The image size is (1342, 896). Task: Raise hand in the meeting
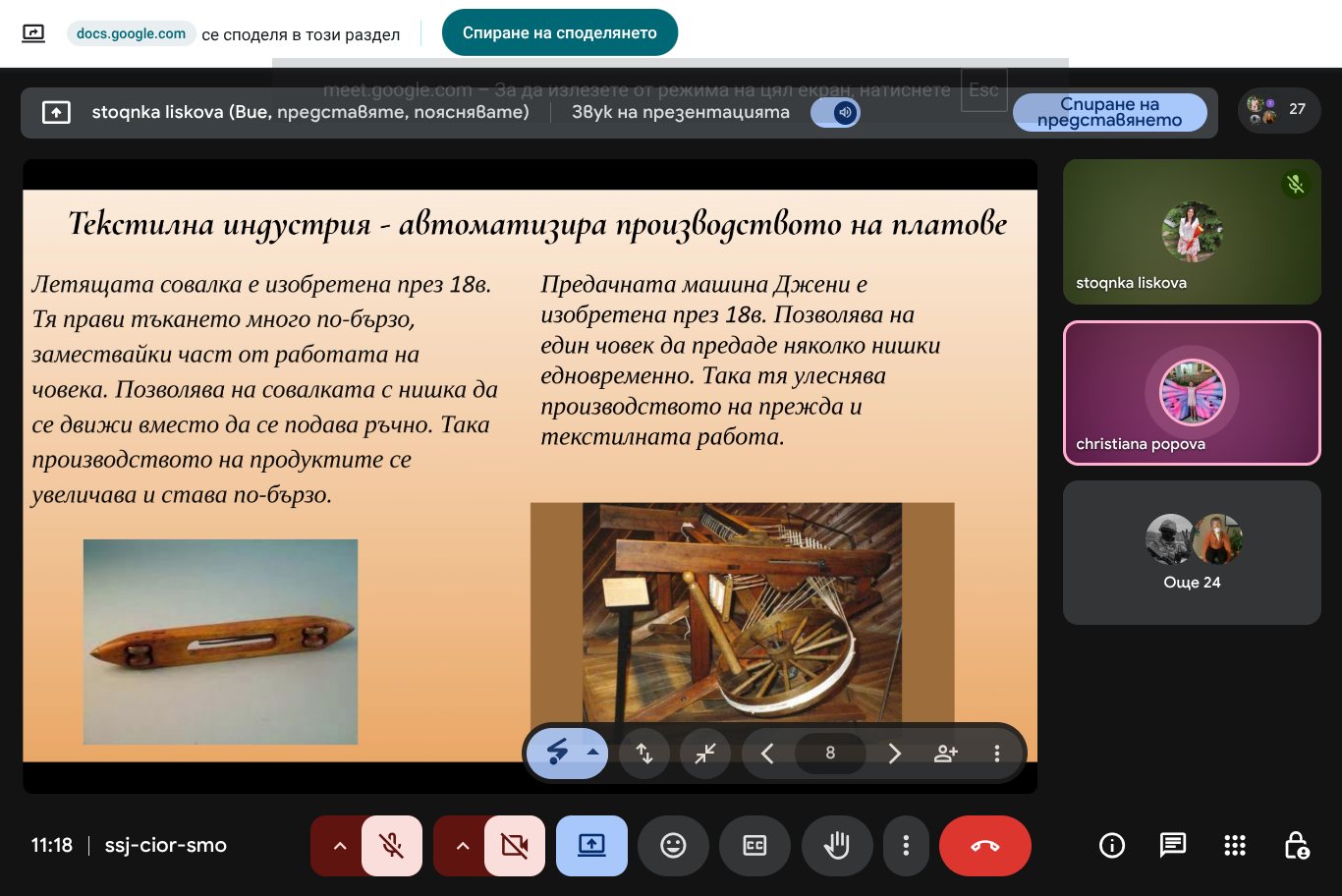[x=836, y=846]
